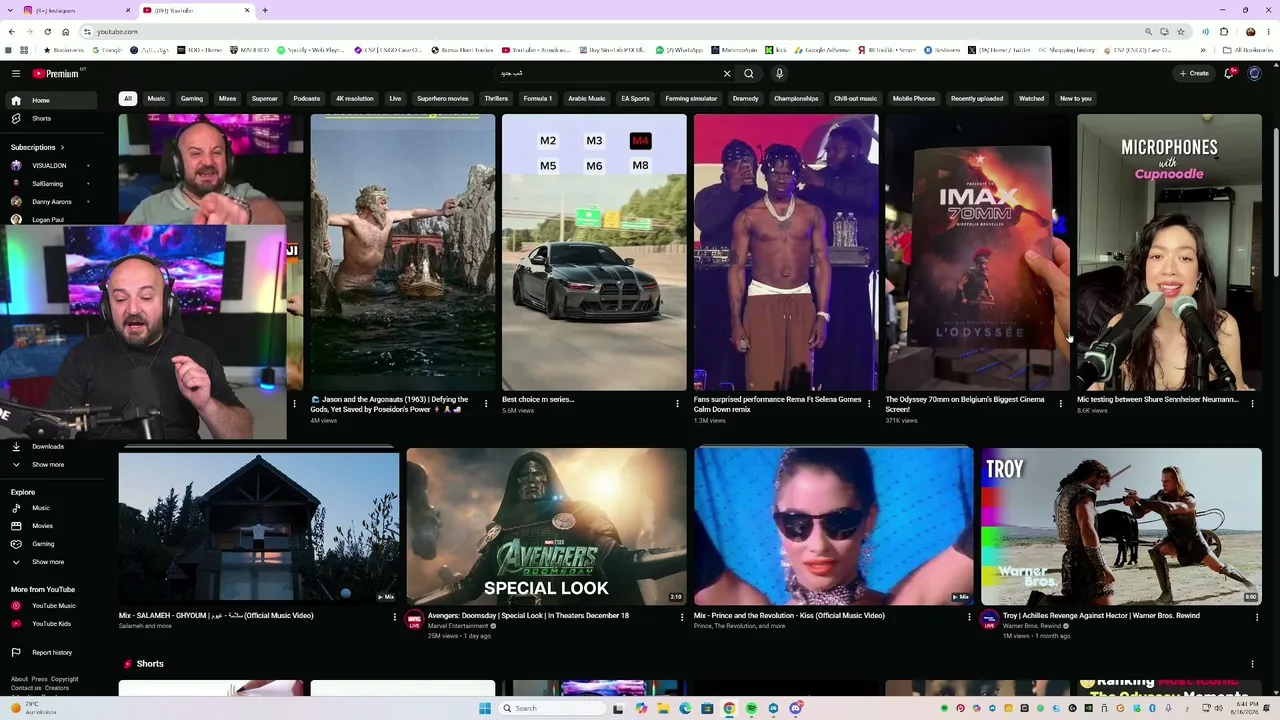The height and width of the screenshot is (720, 1280).
Task: Select the Podcasts filter chip
Action: point(307,98)
